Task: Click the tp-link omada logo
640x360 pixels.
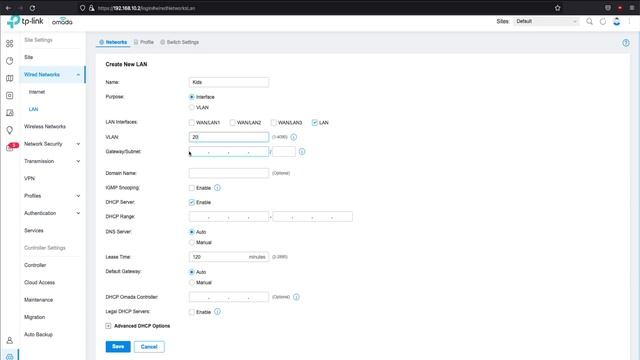Action: (40, 21)
